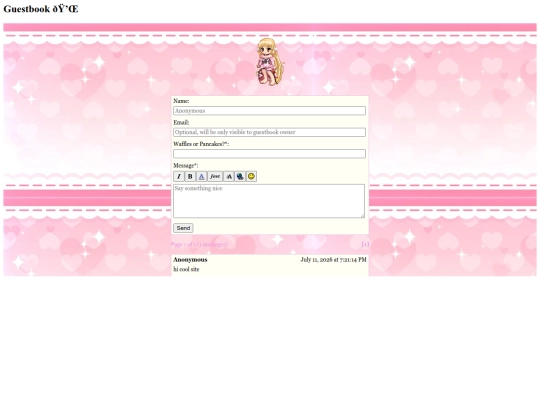
Task: Open the text color tool
Action: (x=201, y=176)
